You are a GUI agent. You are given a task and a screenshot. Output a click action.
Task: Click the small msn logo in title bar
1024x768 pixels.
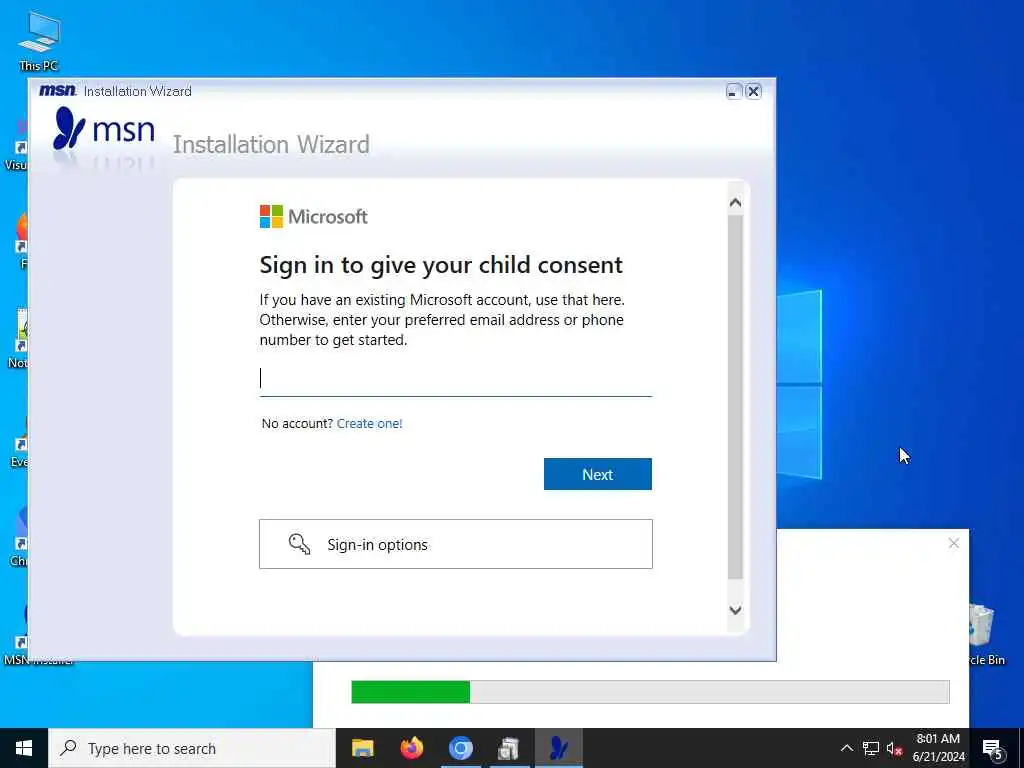pyautogui.click(x=57, y=90)
